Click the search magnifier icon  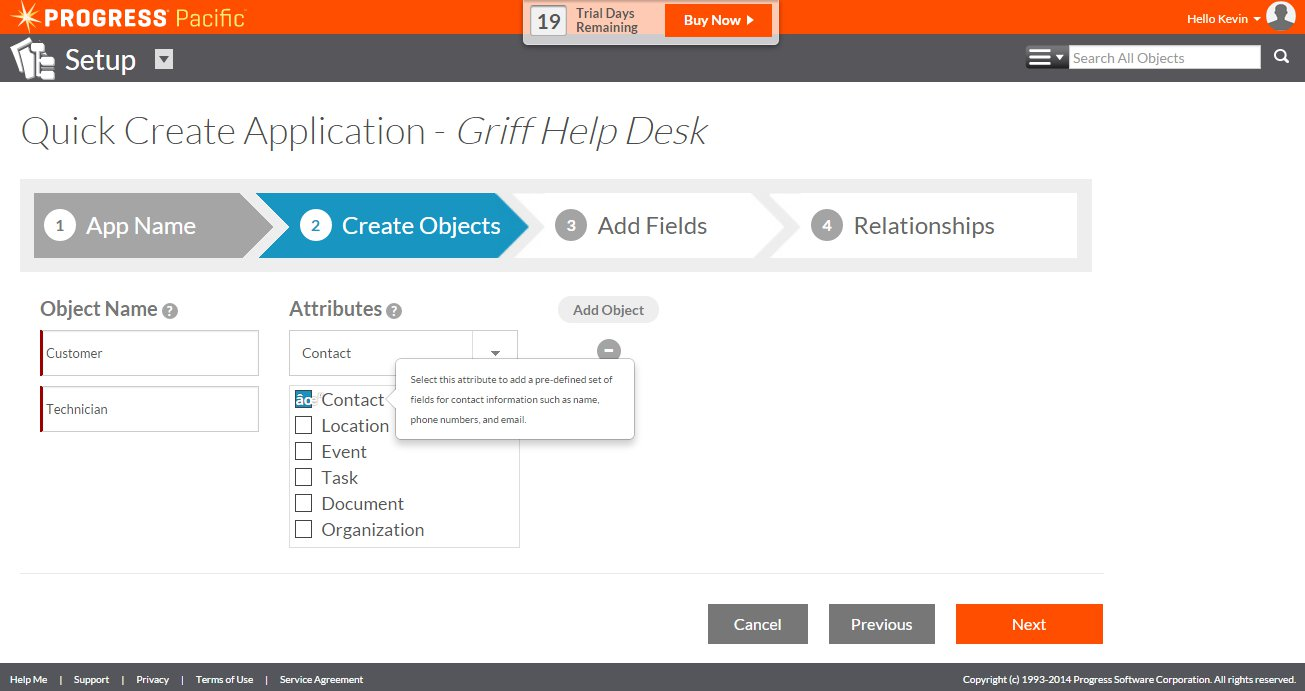pyautogui.click(x=1281, y=58)
